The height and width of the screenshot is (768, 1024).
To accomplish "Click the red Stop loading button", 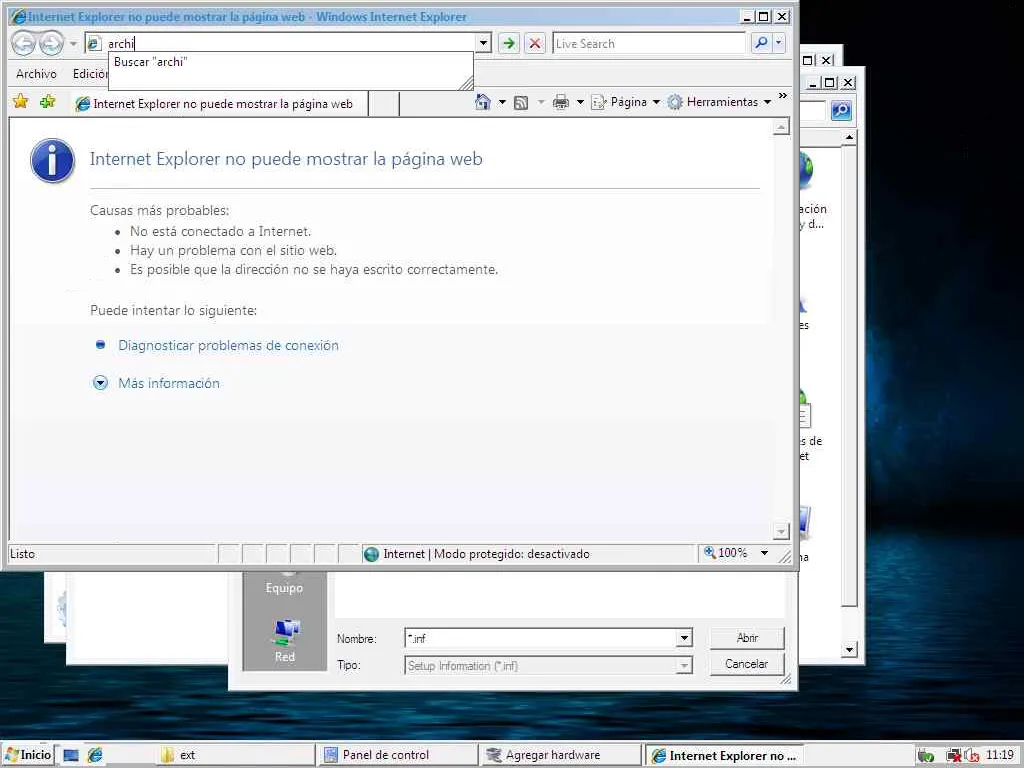I will pos(535,44).
